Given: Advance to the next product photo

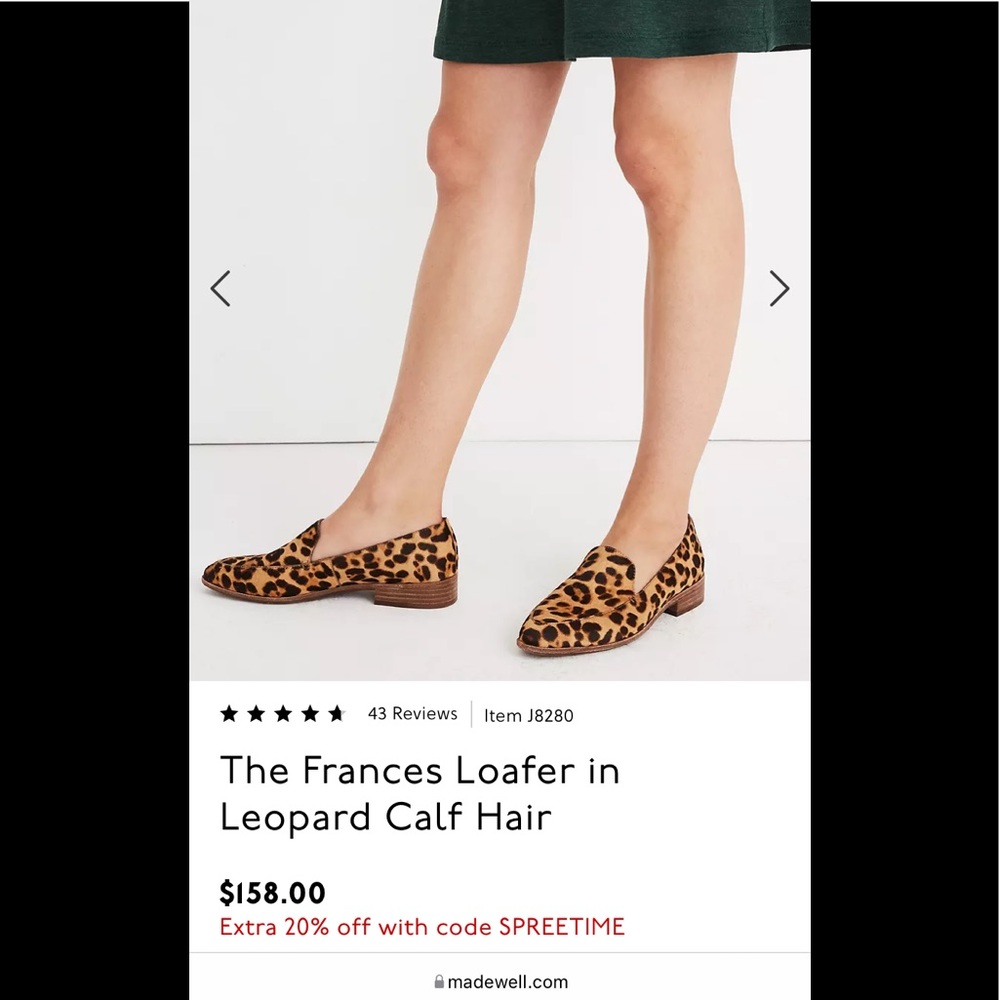Looking at the screenshot, I should (x=779, y=288).
